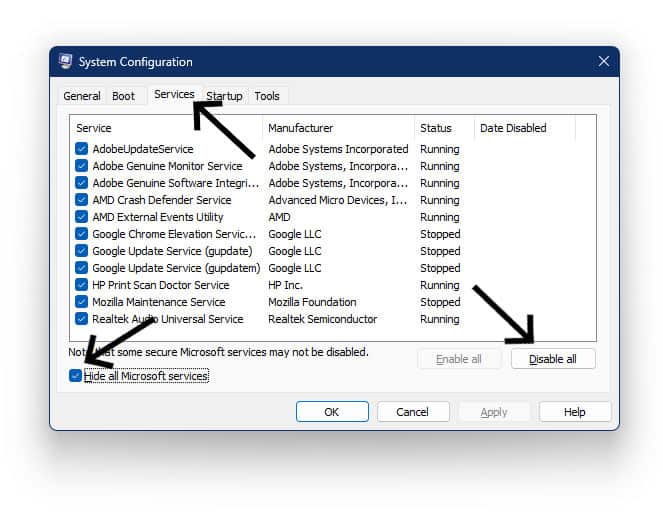Toggle Google Chrome Elevation Service checkbox
This screenshot has width=663, height=519.
tap(81, 234)
